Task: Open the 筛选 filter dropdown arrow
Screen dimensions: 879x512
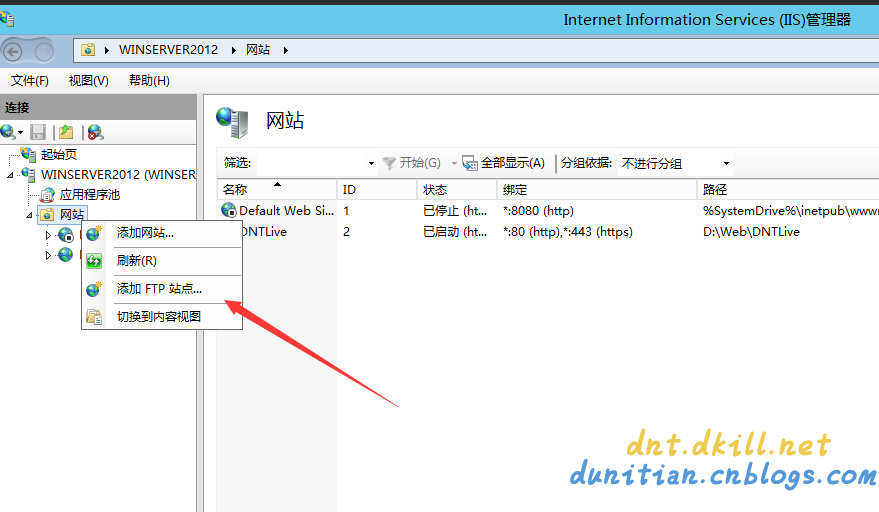Action: click(x=371, y=164)
